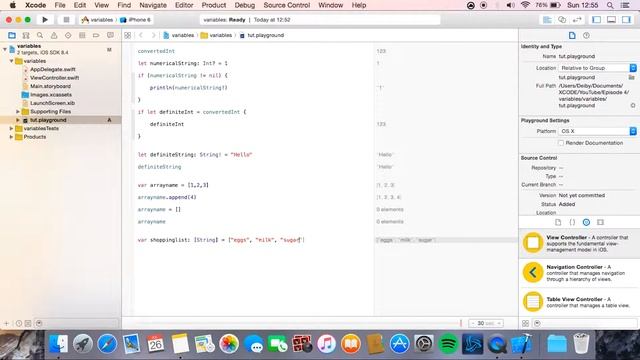This screenshot has width=640, height=360.
Task: Go back in editor history
Action: pyautogui.click(x=141, y=36)
